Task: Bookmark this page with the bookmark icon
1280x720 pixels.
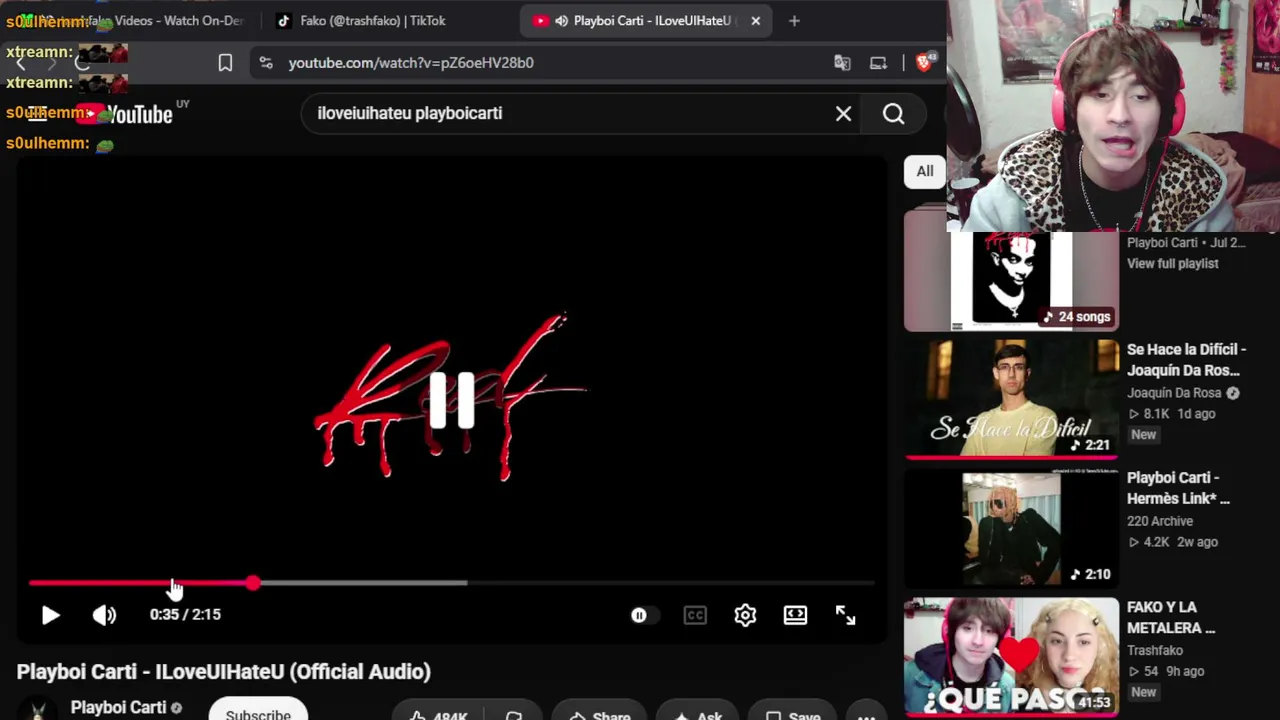Action: (x=225, y=63)
